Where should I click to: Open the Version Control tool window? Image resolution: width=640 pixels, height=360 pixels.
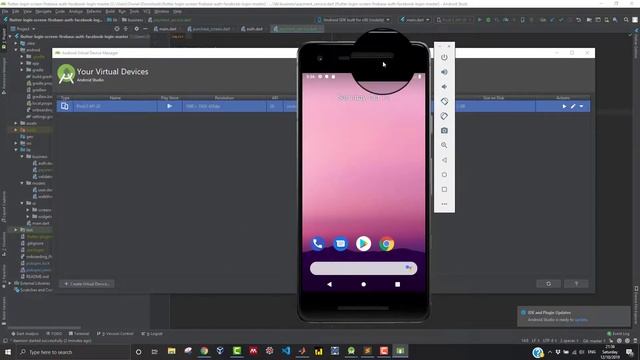pos(115,333)
